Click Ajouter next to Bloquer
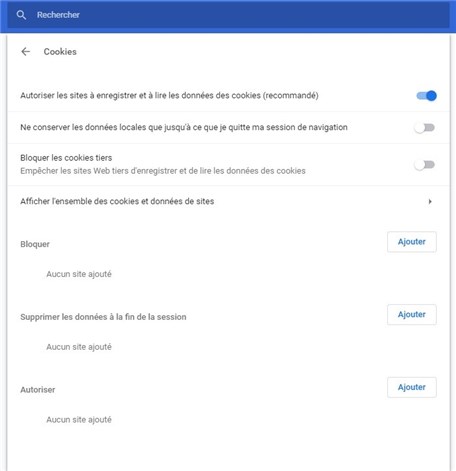 pos(412,242)
